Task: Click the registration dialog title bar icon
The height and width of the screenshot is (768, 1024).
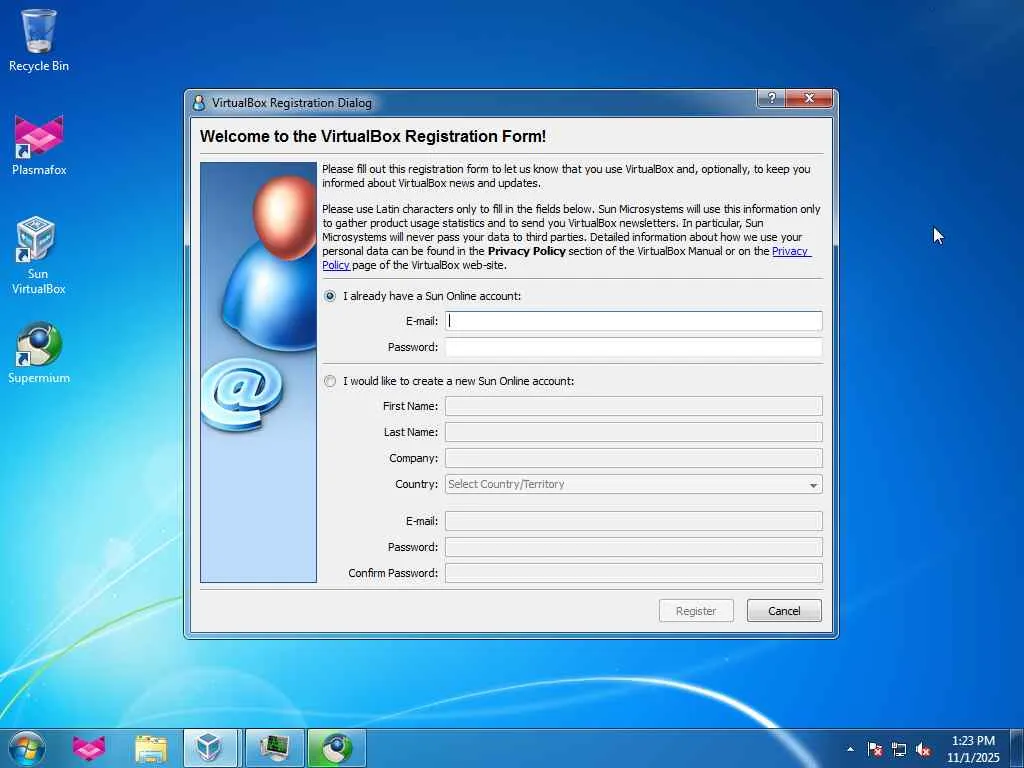Action: tap(199, 103)
